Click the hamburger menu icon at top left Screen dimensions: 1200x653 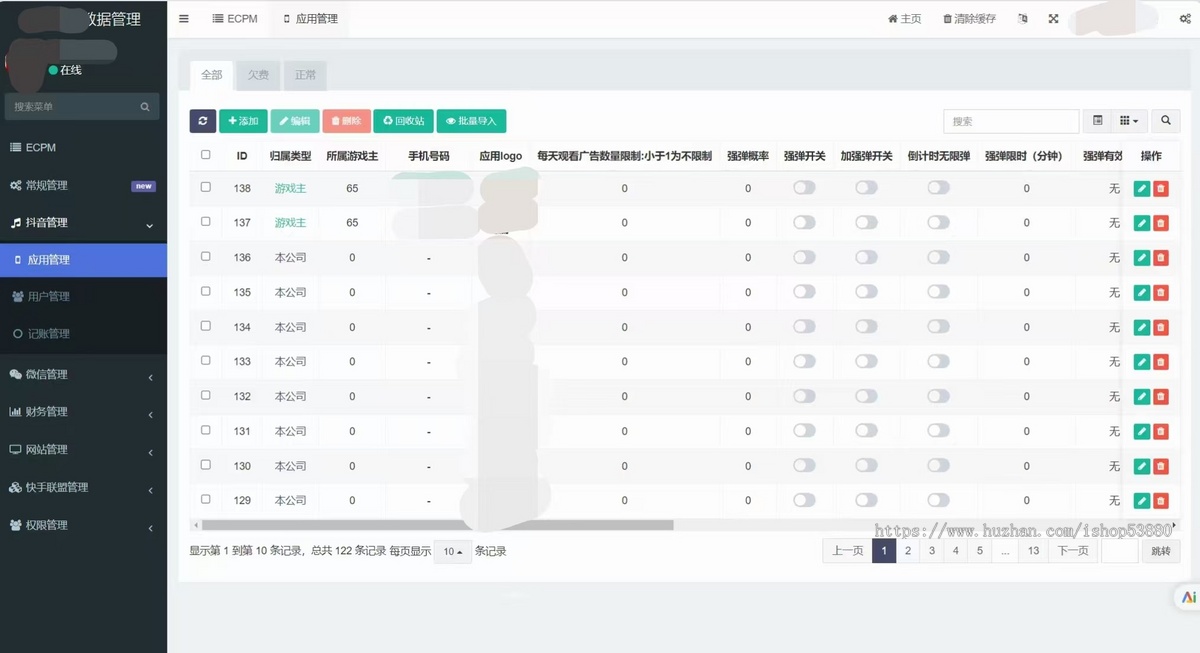tap(183, 18)
